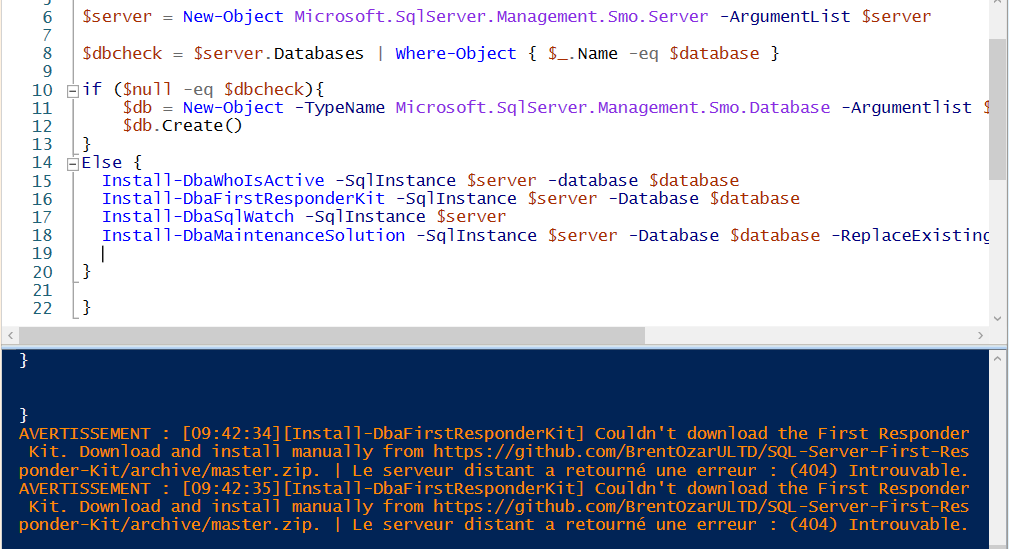The image size is (1009, 549).
Task: Click Install-DbaMaintenanceSolution on line 18
Action: click(253, 236)
